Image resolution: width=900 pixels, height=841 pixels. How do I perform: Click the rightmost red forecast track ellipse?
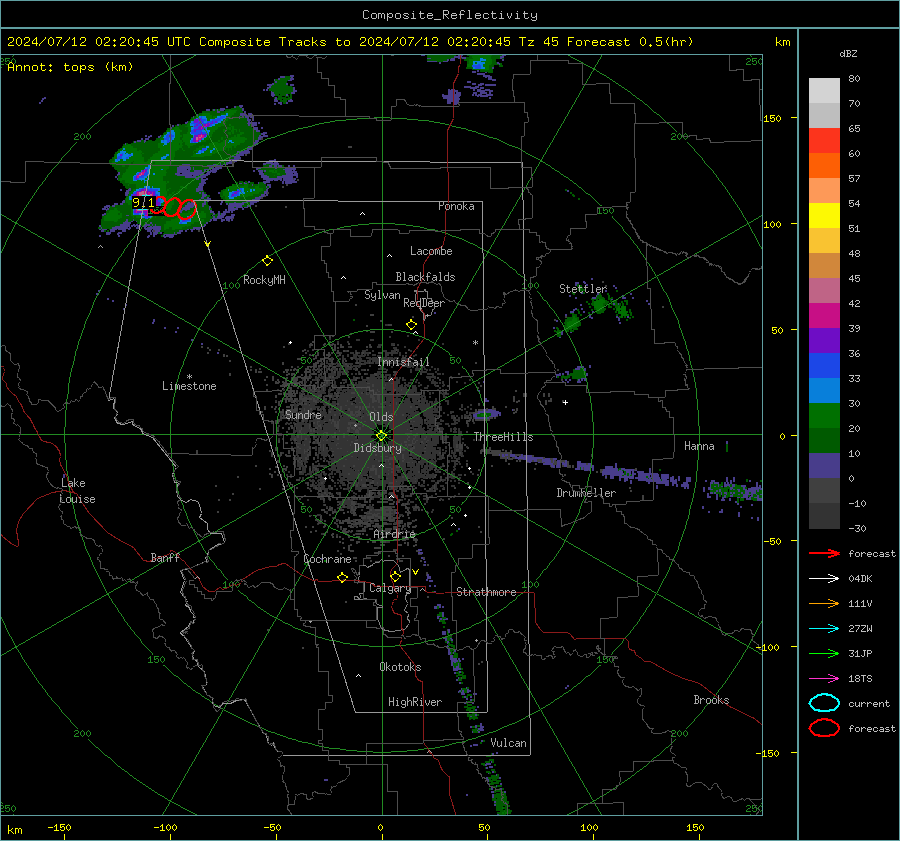click(187, 210)
